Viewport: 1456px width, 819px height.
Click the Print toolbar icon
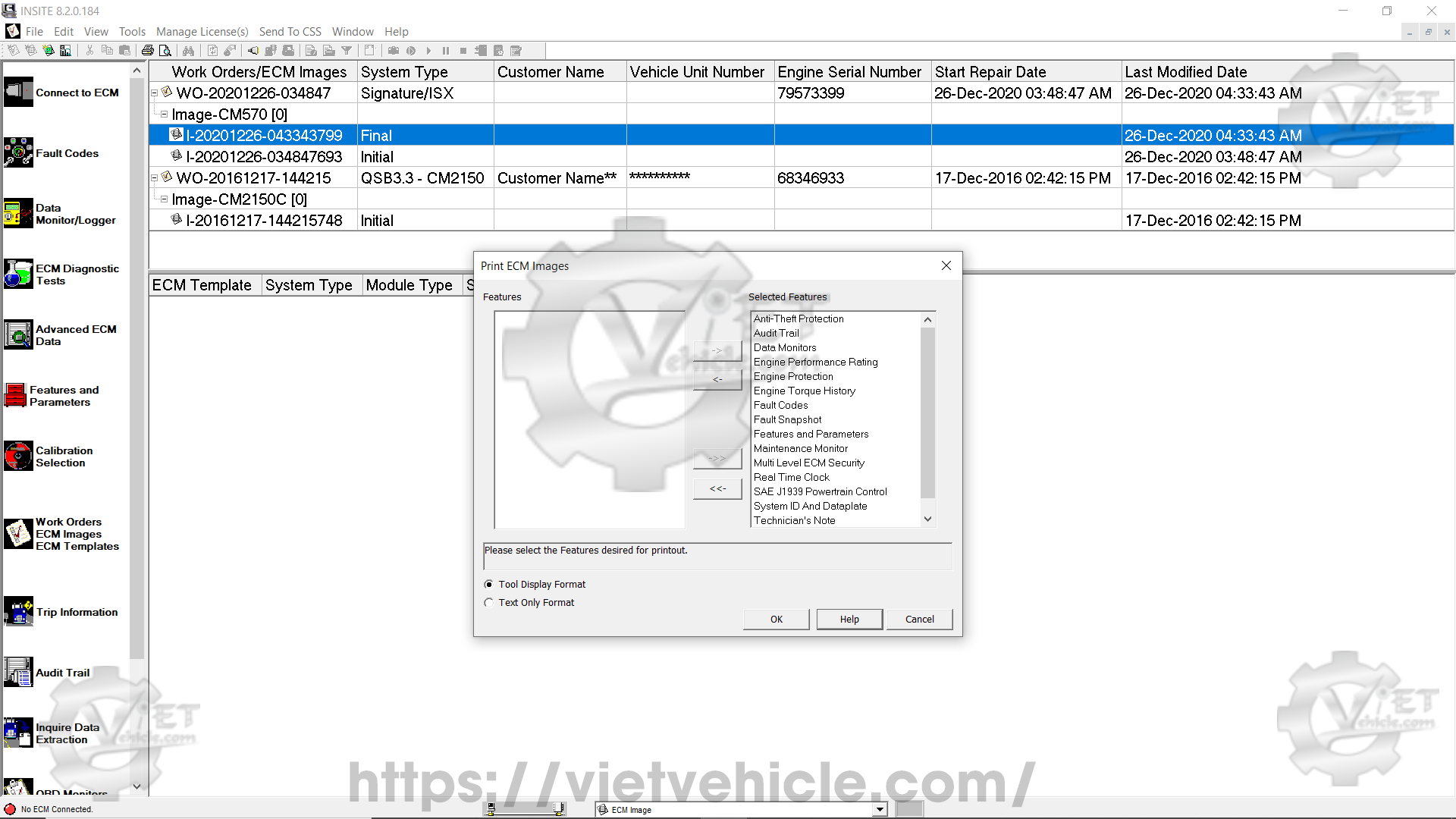point(148,51)
